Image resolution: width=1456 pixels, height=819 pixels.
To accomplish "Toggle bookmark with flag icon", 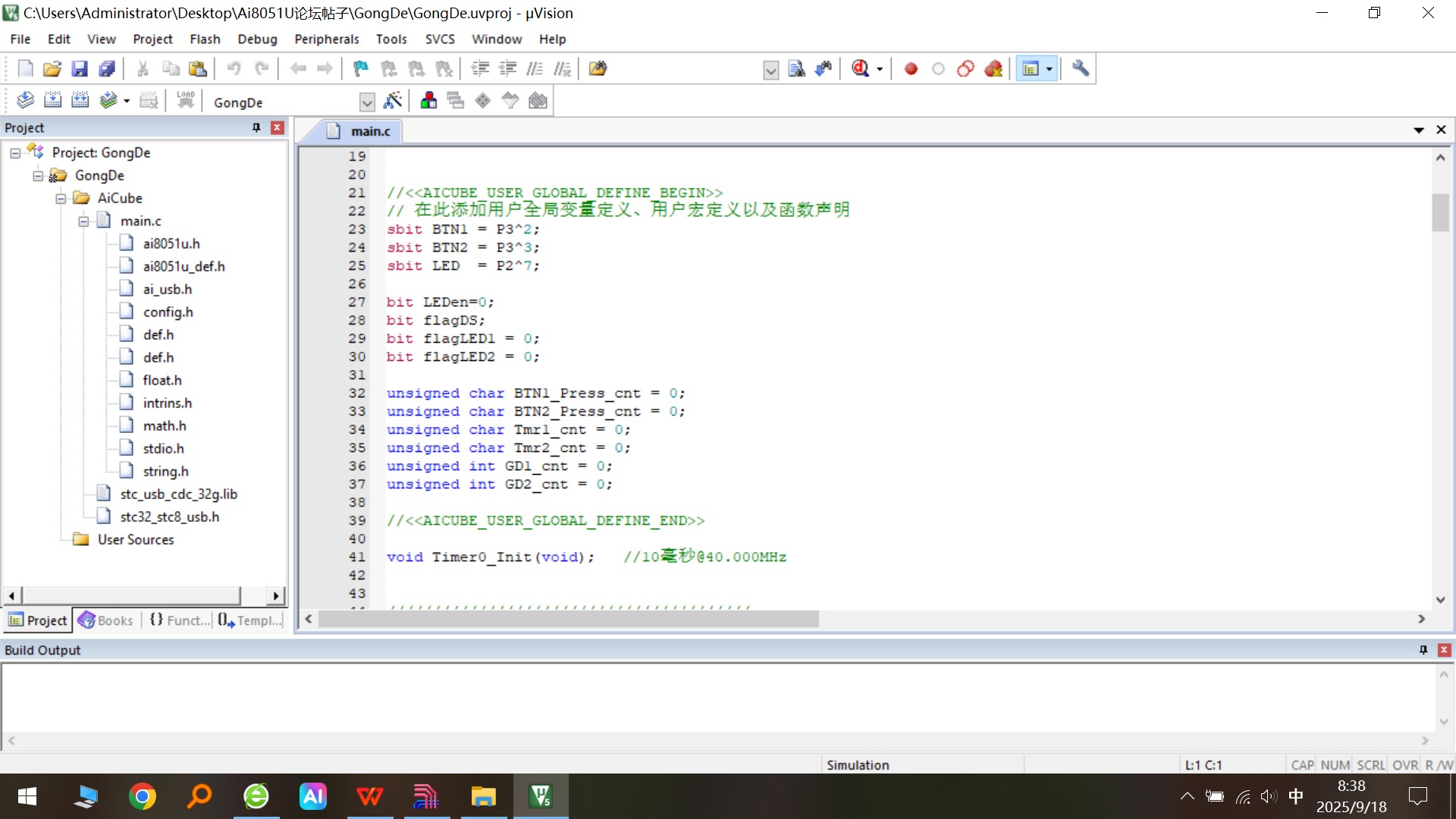I will [x=361, y=69].
